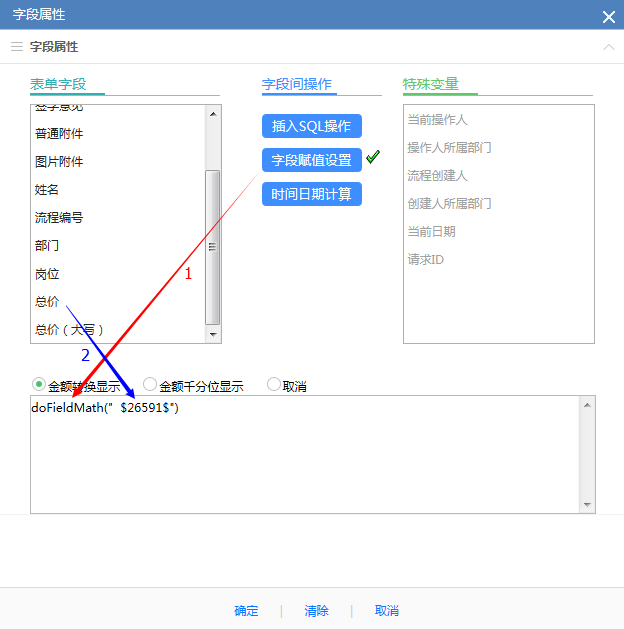
Task: Select the 金额千分位显示 radio option
Action: (x=151, y=385)
